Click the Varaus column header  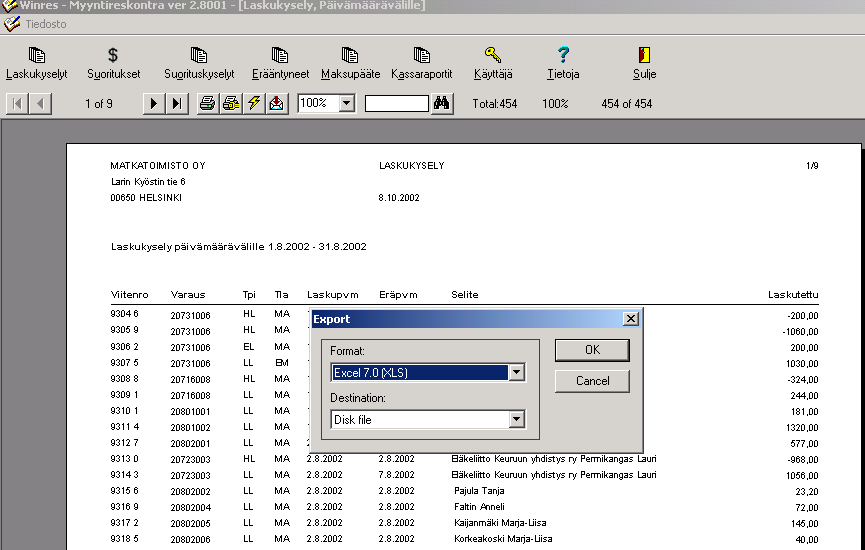[x=188, y=295]
